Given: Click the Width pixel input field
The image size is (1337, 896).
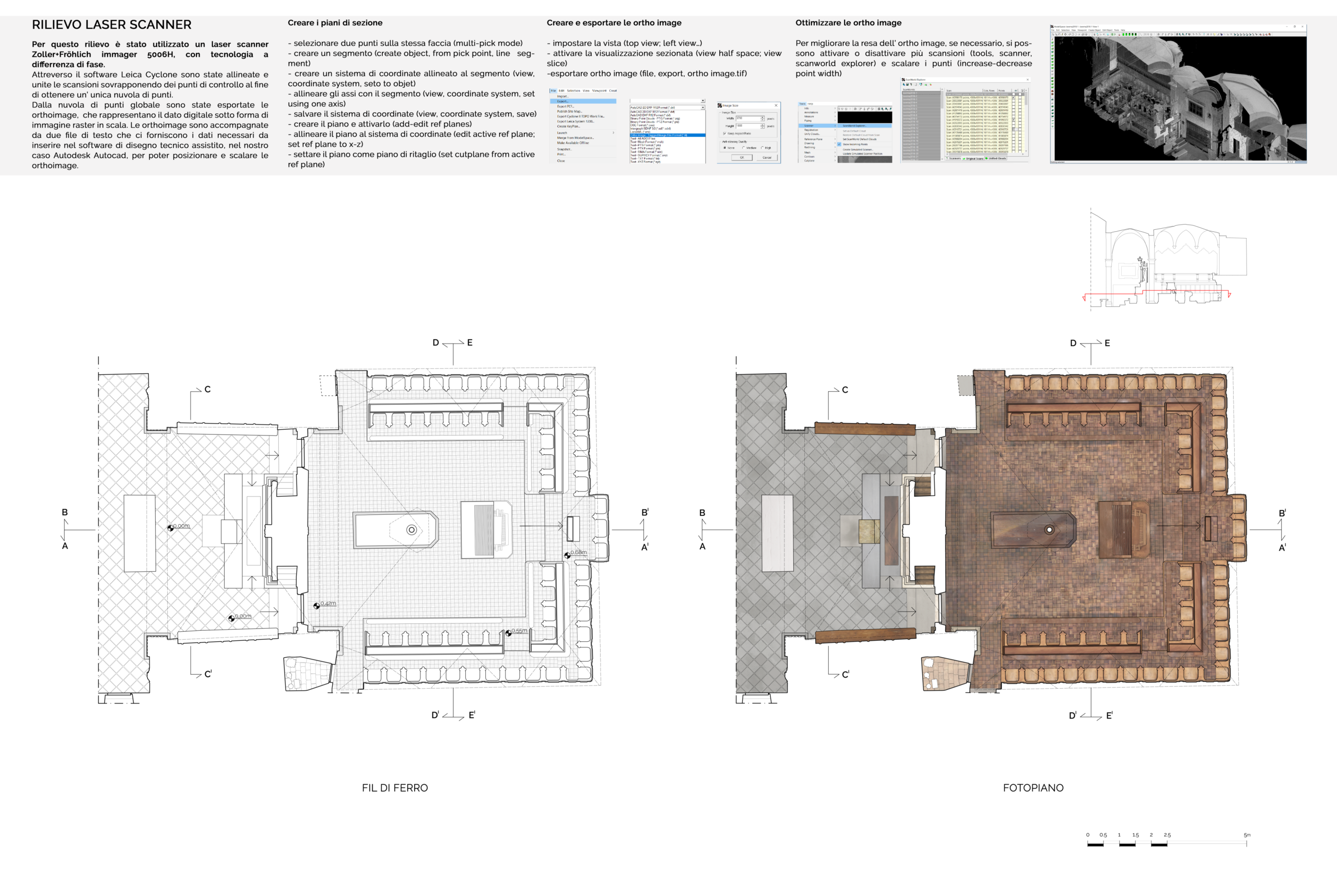Looking at the screenshot, I should [748, 119].
